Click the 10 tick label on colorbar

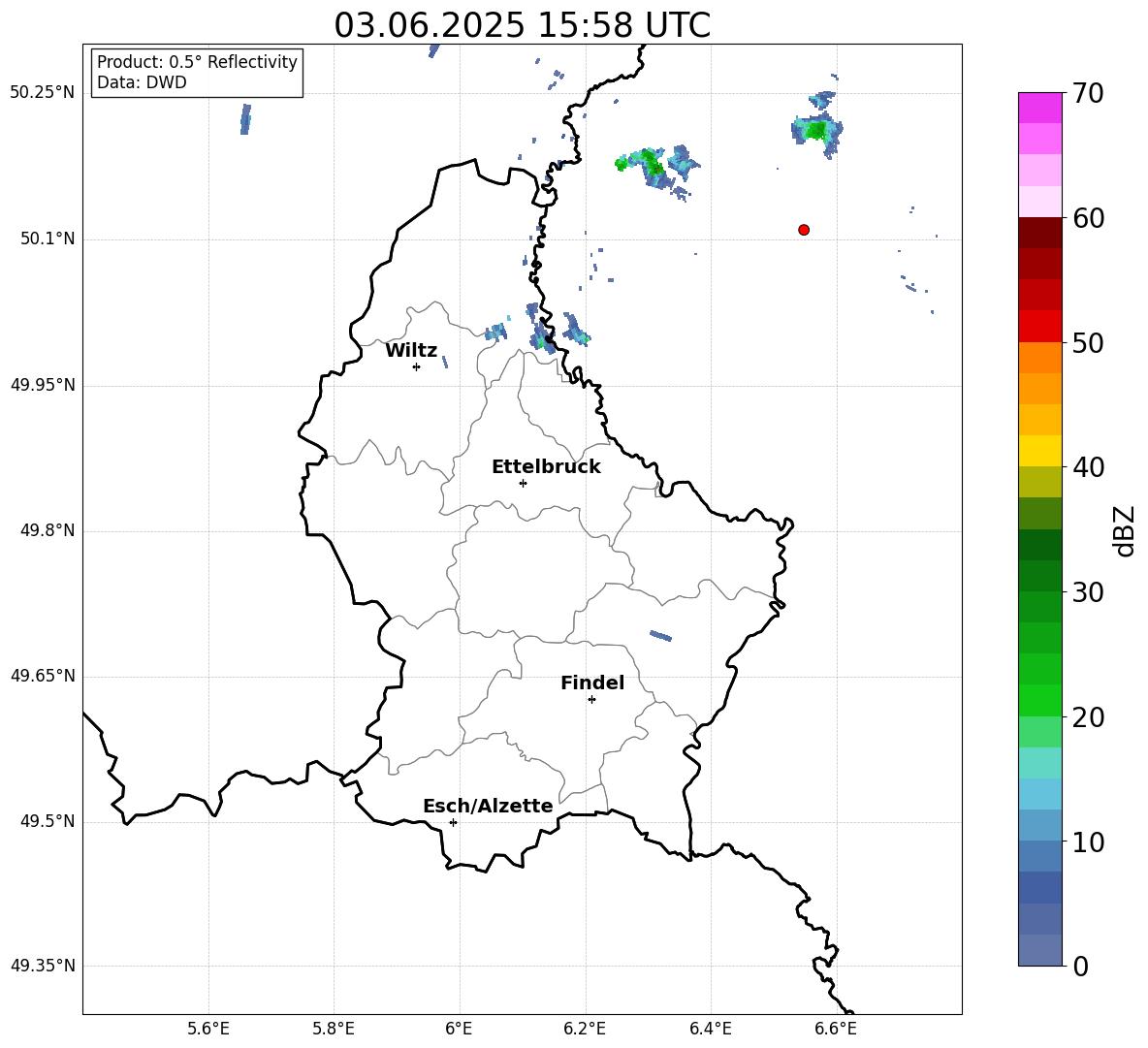pos(1088,842)
